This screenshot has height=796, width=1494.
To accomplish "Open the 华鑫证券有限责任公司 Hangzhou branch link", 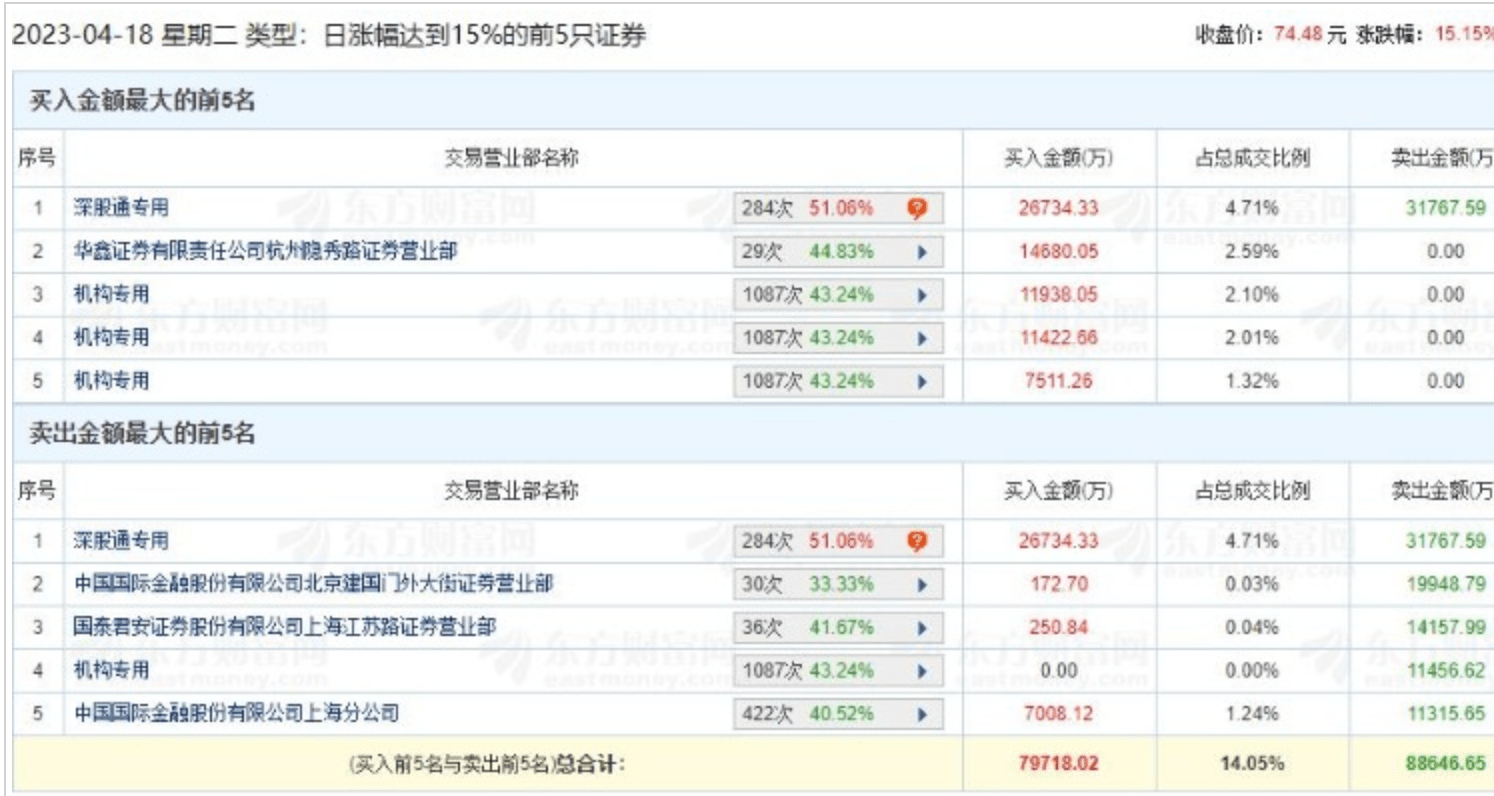I will [x=265, y=252].
